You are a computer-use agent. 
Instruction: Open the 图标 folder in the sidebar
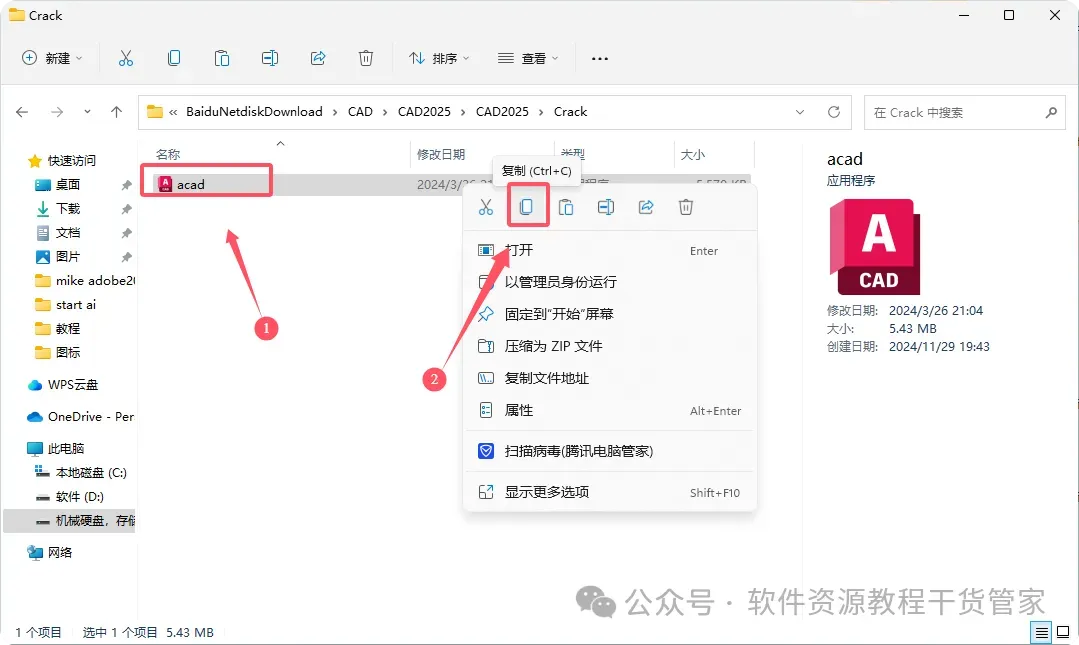click(x=67, y=352)
